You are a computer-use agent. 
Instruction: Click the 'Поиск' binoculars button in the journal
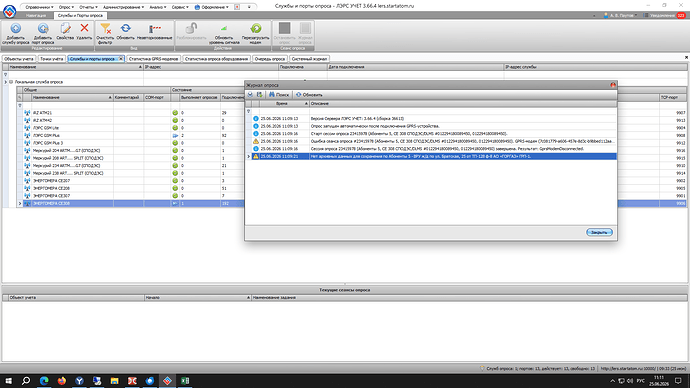click(279, 95)
